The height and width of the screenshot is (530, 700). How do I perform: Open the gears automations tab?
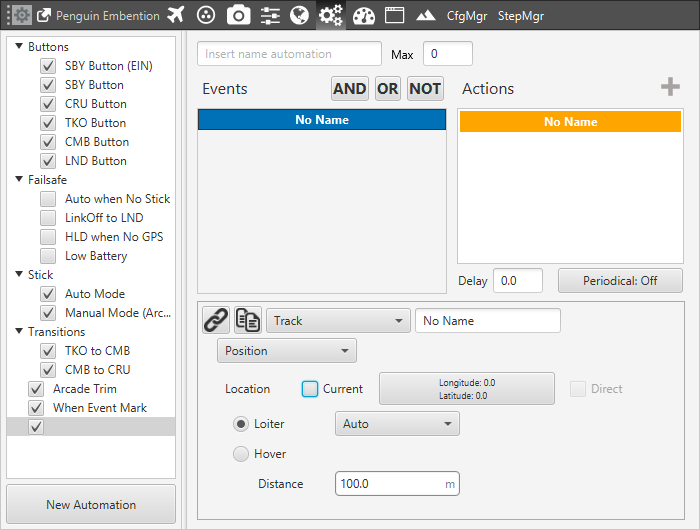pos(331,15)
